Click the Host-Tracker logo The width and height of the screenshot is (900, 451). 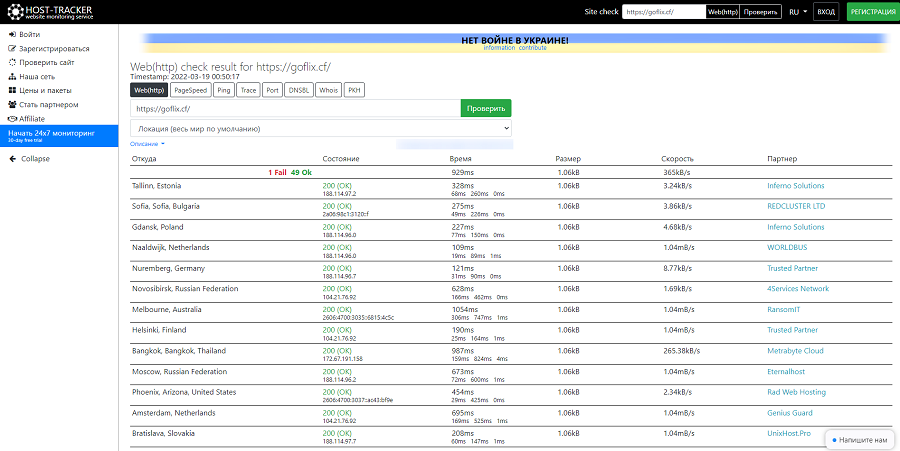(x=50, y=11)
